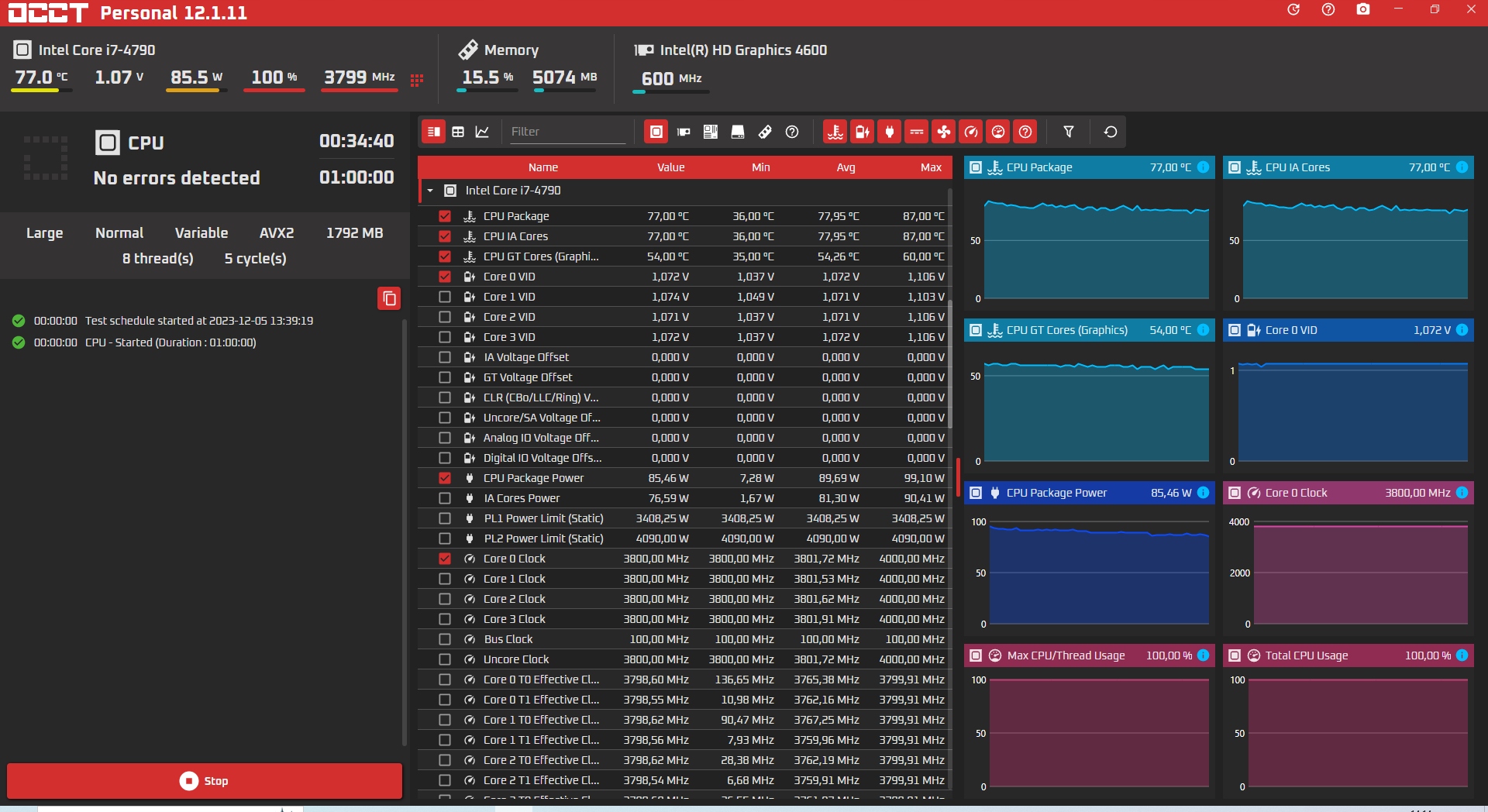1488x812 pixels.
Task: Open info for CPU Package graph
Action: point(1204,167)
